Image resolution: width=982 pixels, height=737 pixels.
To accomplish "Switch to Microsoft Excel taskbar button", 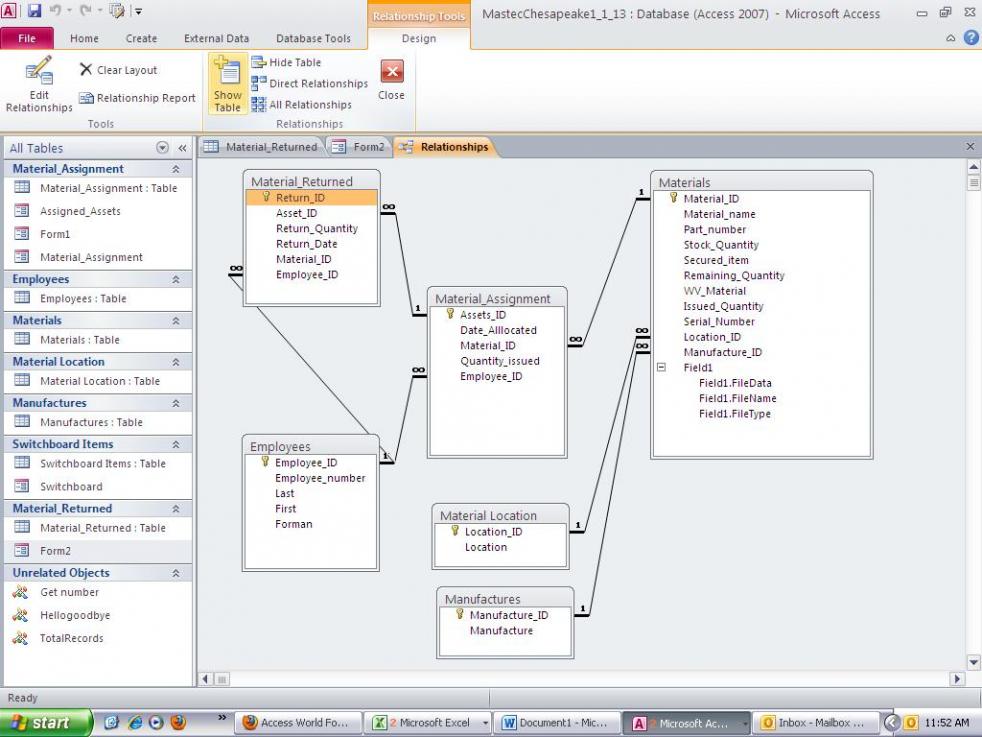I will tap(430, 723).
